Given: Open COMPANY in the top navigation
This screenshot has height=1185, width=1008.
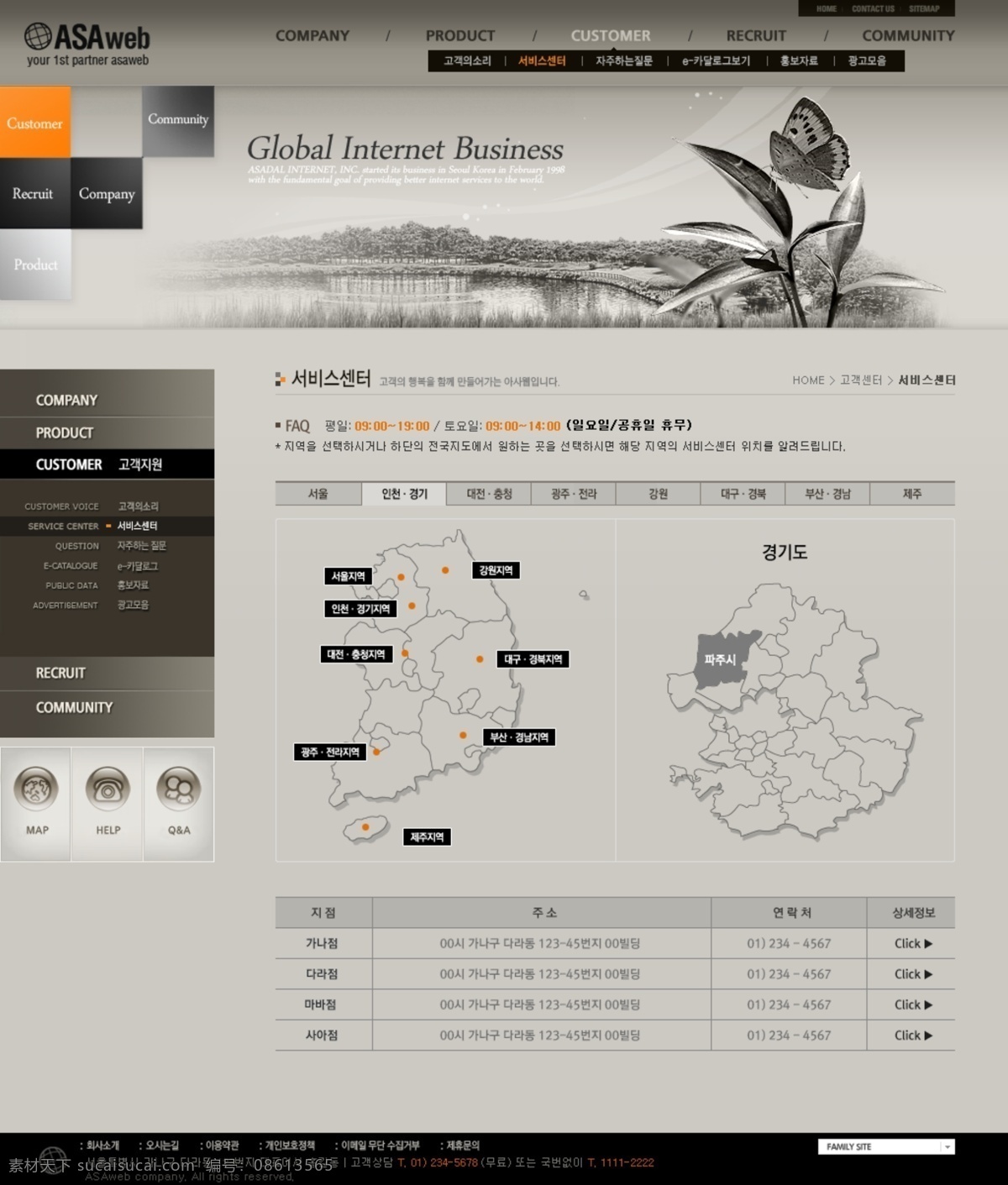Looking at the screenshot, I should [x=312, y=36].
